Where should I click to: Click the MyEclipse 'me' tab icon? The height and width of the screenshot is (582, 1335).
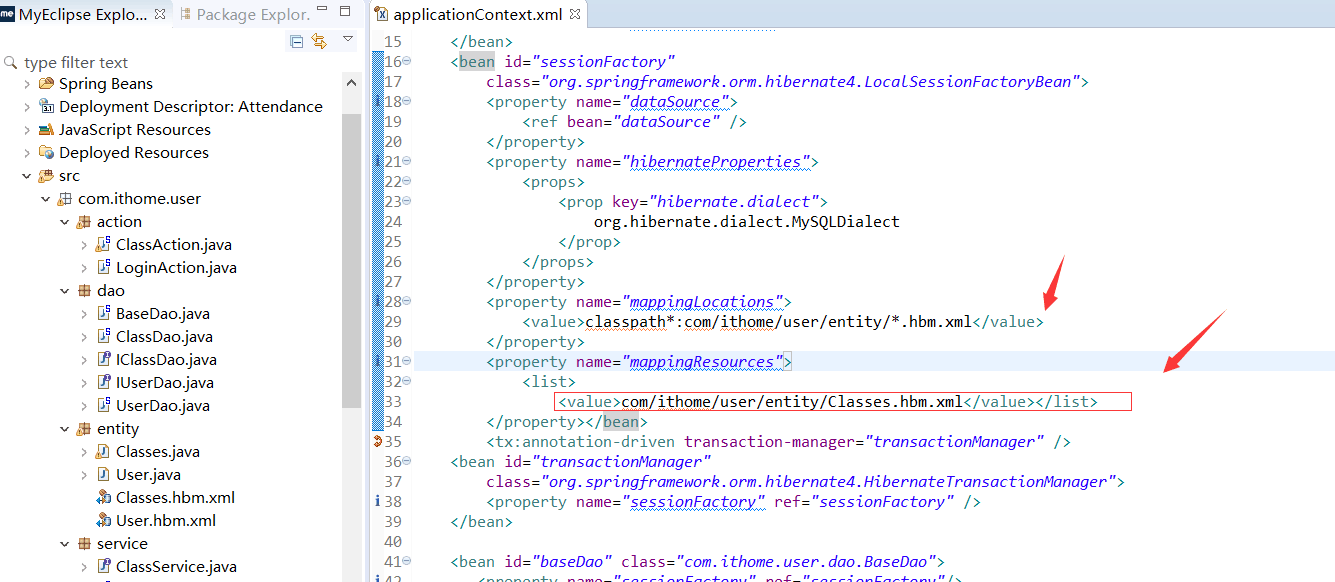pos(8,14)
